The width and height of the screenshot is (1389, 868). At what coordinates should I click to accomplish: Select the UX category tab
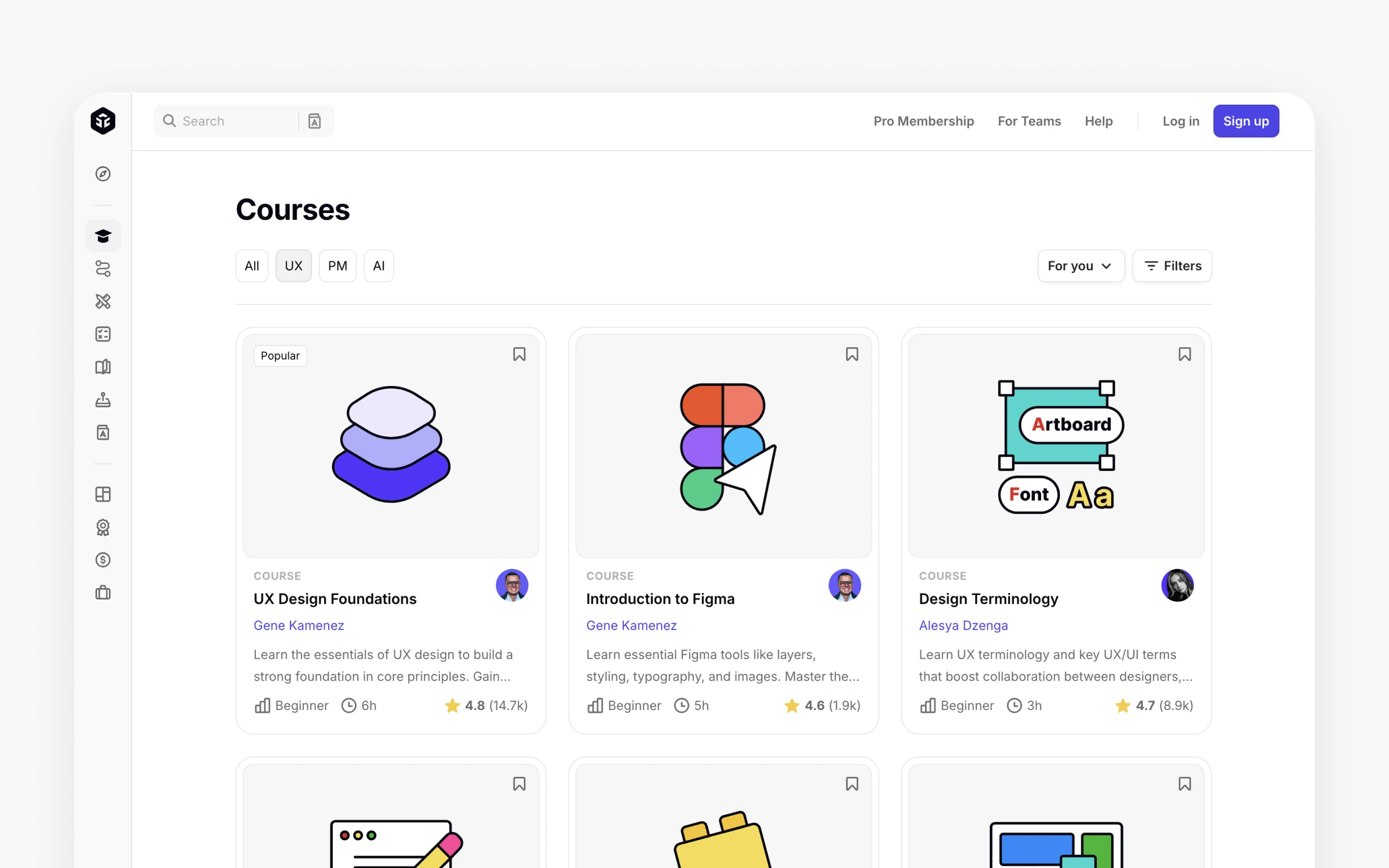tap(293, 266)
